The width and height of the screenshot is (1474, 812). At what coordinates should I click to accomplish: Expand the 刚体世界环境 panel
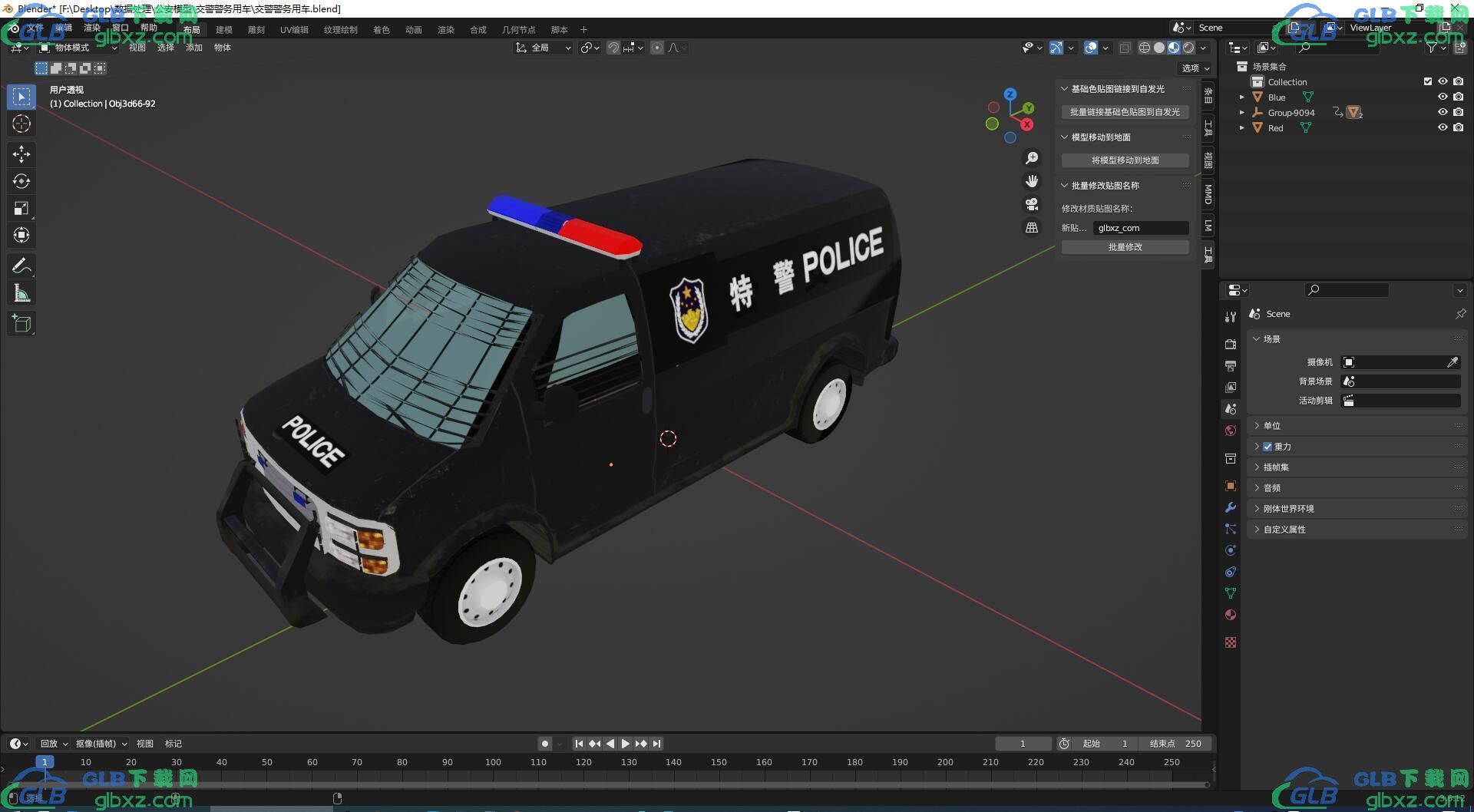click(1257, 509)
